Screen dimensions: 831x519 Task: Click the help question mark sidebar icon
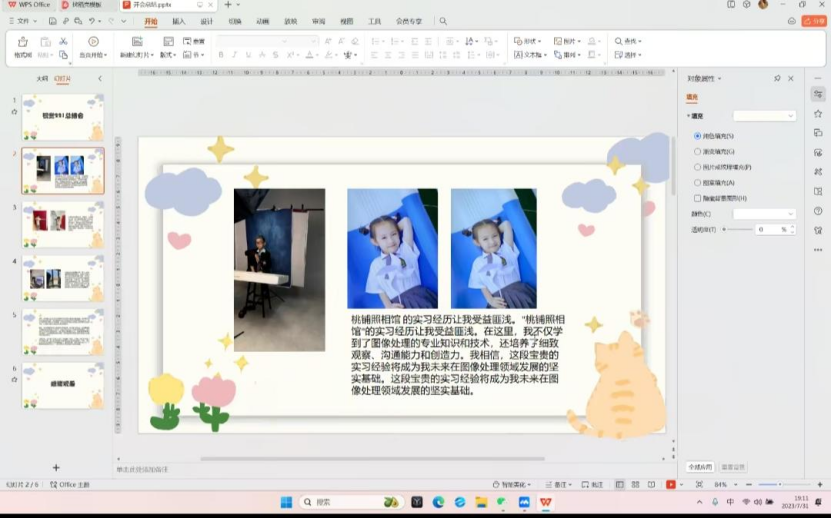(818, 211)
